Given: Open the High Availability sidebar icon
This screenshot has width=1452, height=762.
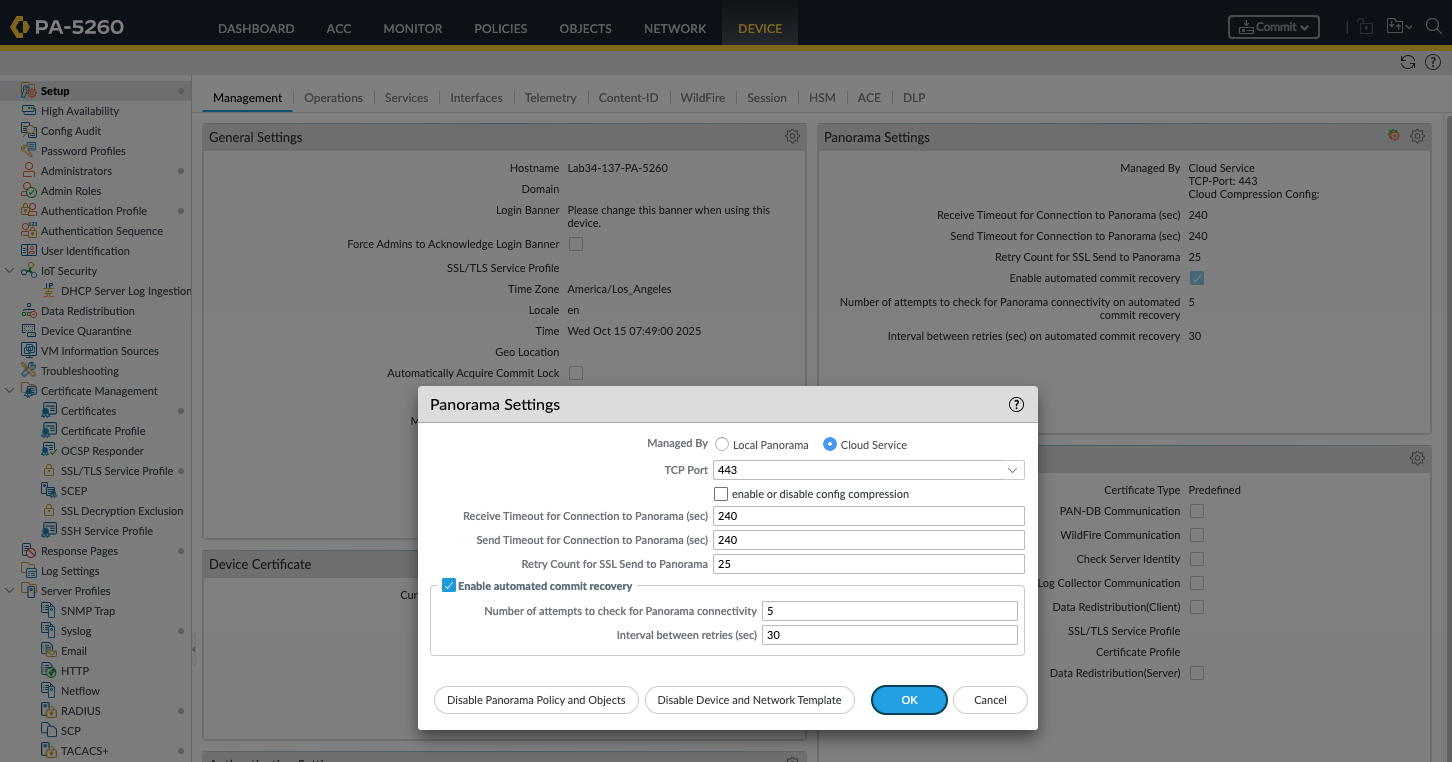Looking at the screenshot, I should pos(29,111).
